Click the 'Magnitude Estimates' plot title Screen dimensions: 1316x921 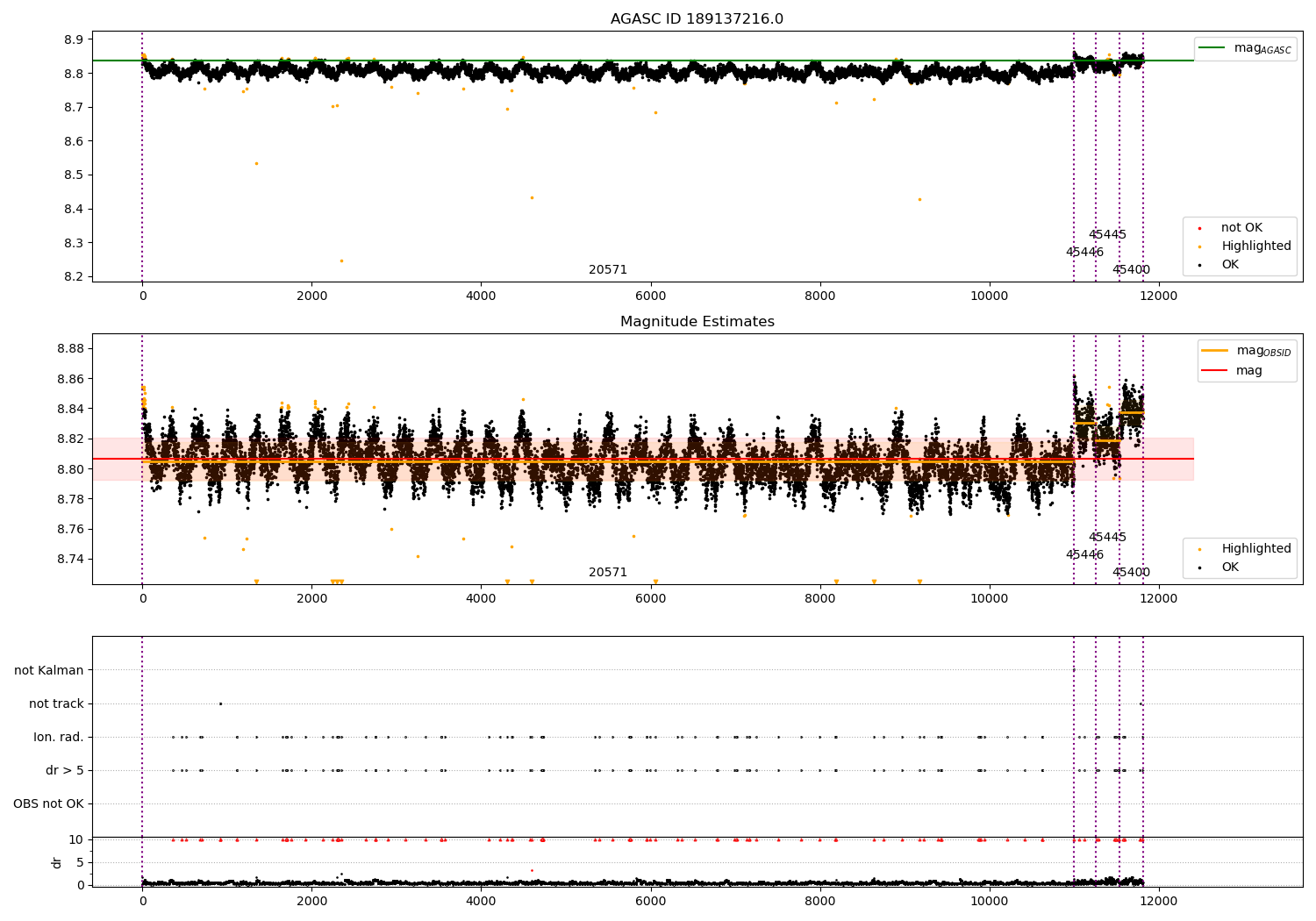pos(697,322)
